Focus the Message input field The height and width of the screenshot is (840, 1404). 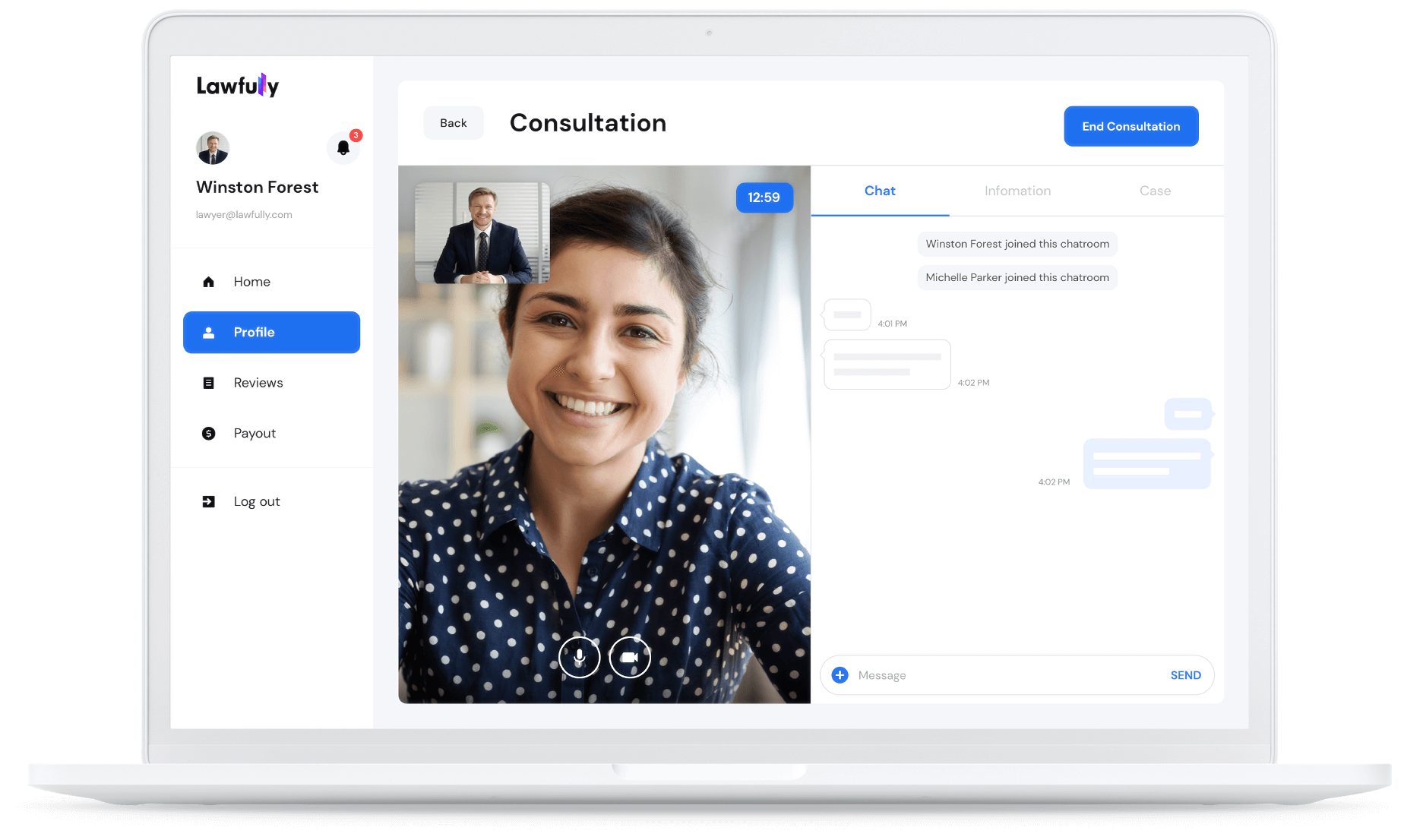click(1003, 675)
